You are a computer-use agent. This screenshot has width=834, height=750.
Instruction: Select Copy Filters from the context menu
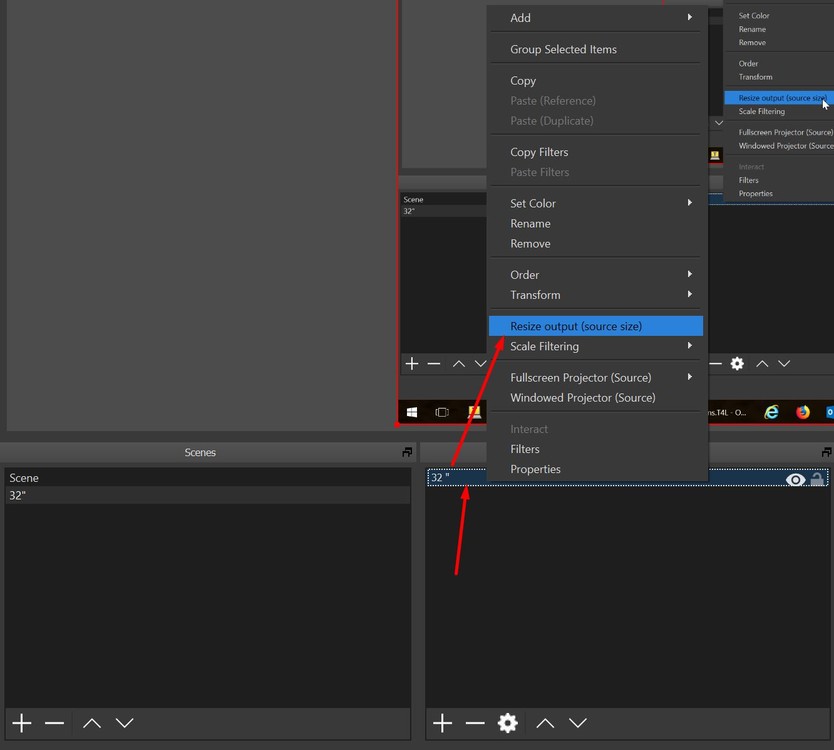[x=539, y=152]
